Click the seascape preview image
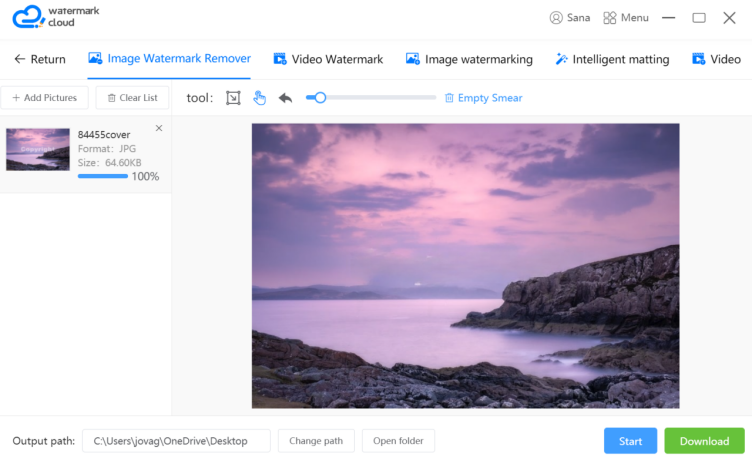 tap(465, 266)
